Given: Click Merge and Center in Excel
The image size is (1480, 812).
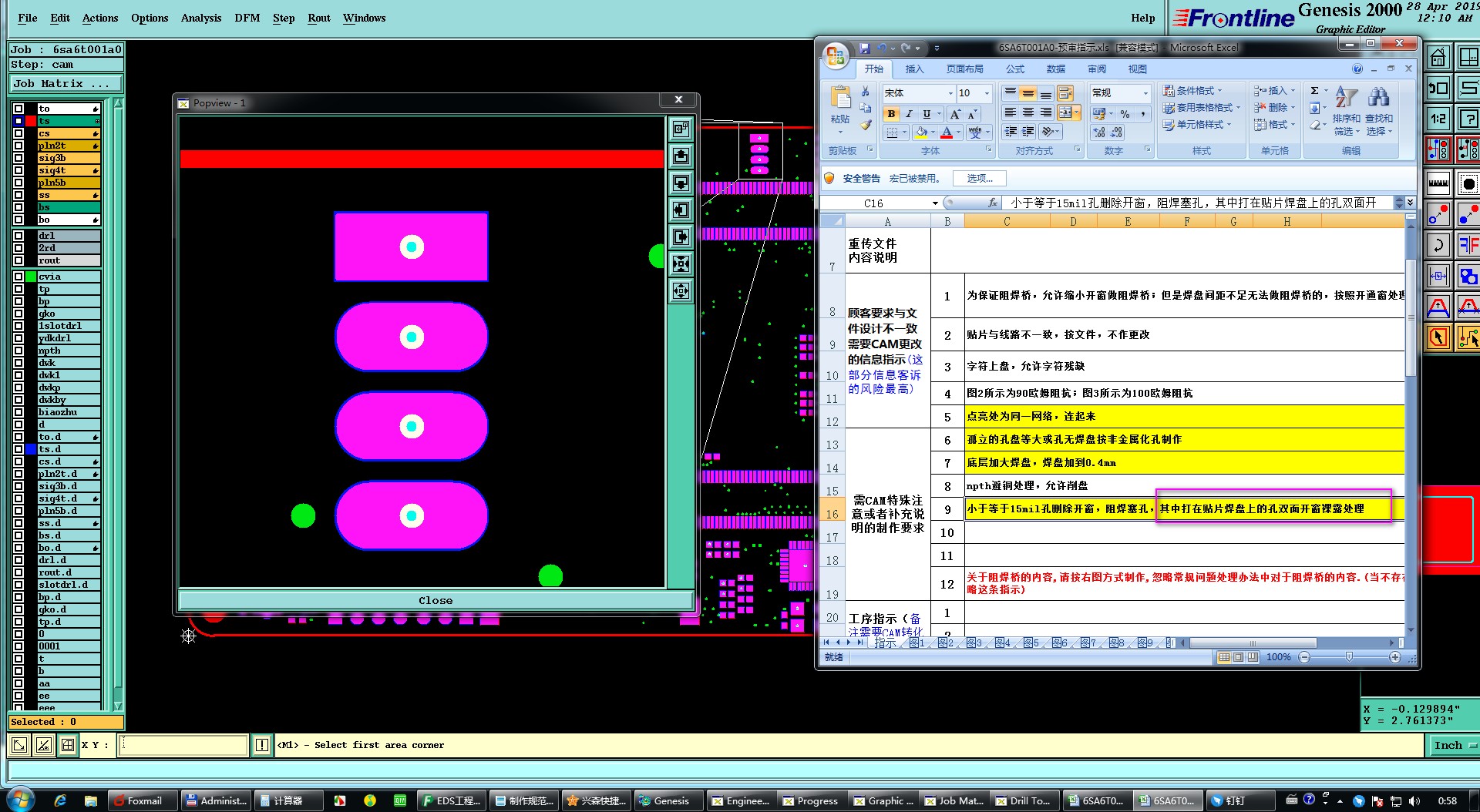Looking at the screenshot, I should coord(1065,112).
